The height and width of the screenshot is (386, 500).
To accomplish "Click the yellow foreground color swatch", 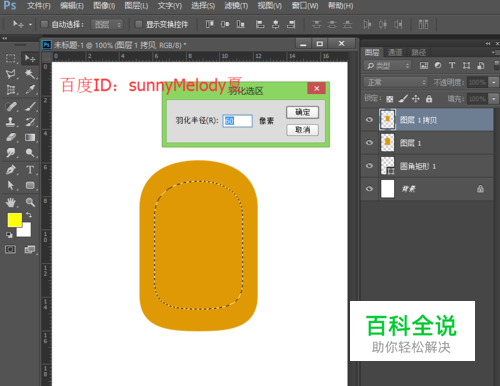I will 14,220.
